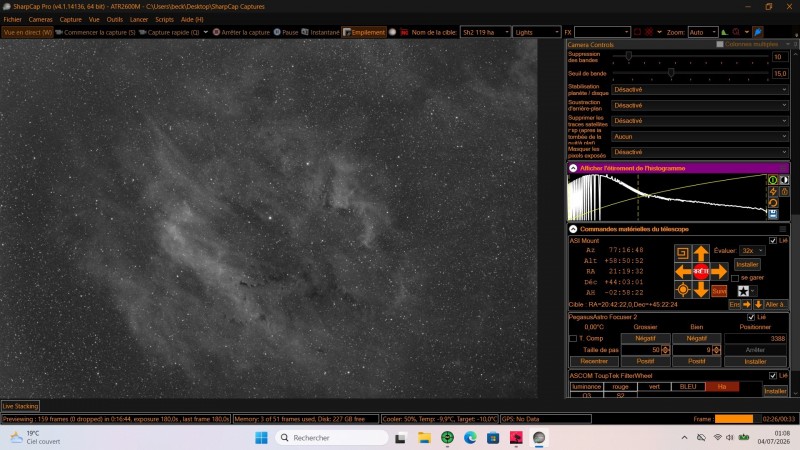Open the Fichier menu

pyautogui.click(x=13, y=19)
